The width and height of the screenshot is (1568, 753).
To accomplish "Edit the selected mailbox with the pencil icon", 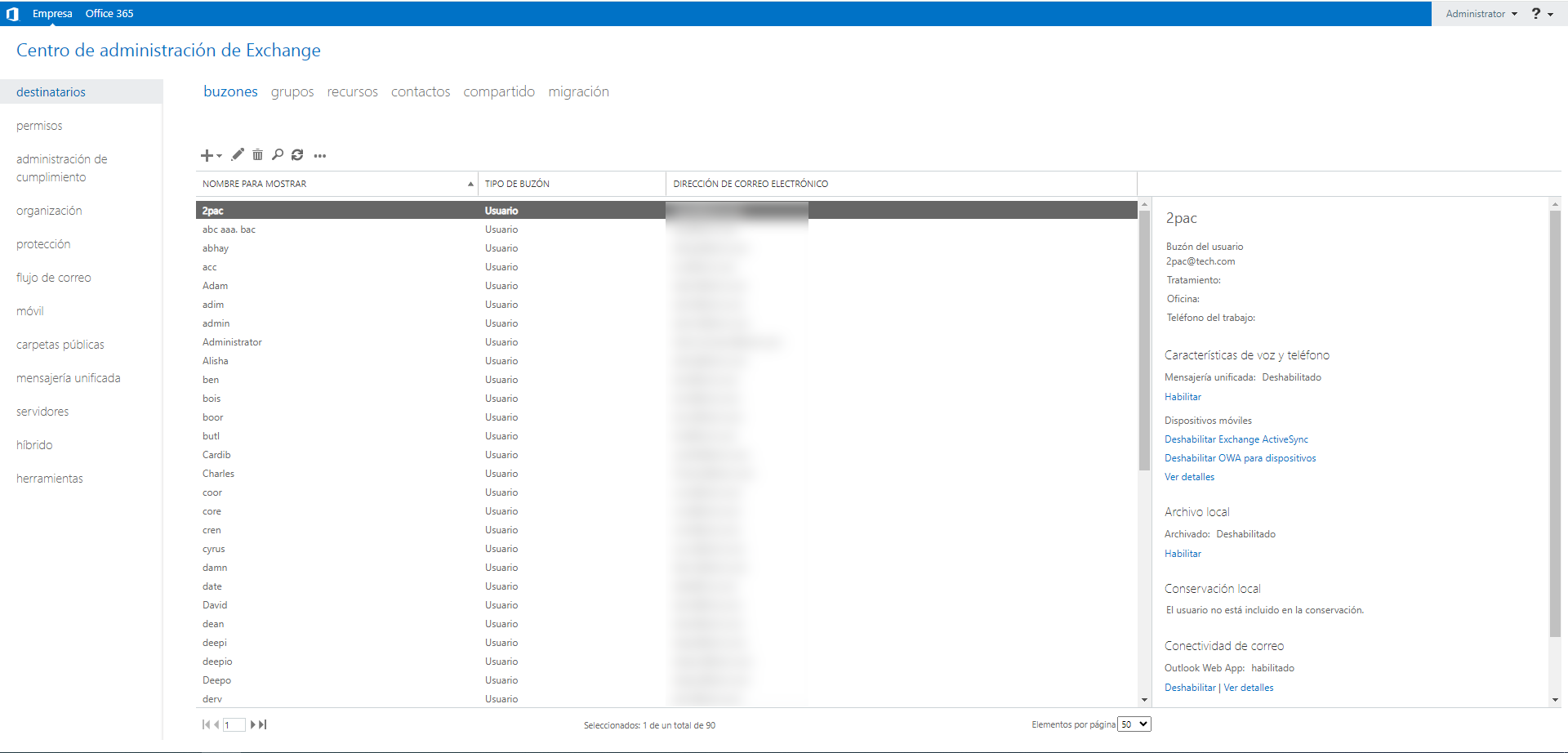I will (238, 154).
